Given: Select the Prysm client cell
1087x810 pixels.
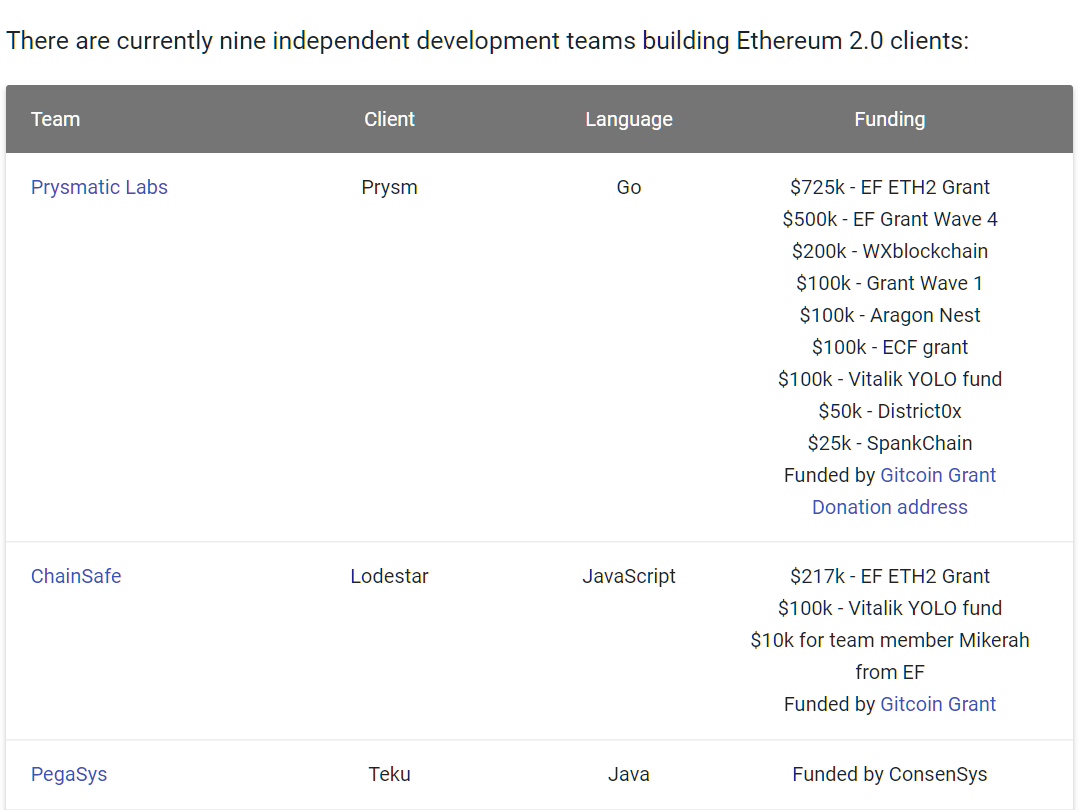Looking at the screenshot, I should pos(389,187).
